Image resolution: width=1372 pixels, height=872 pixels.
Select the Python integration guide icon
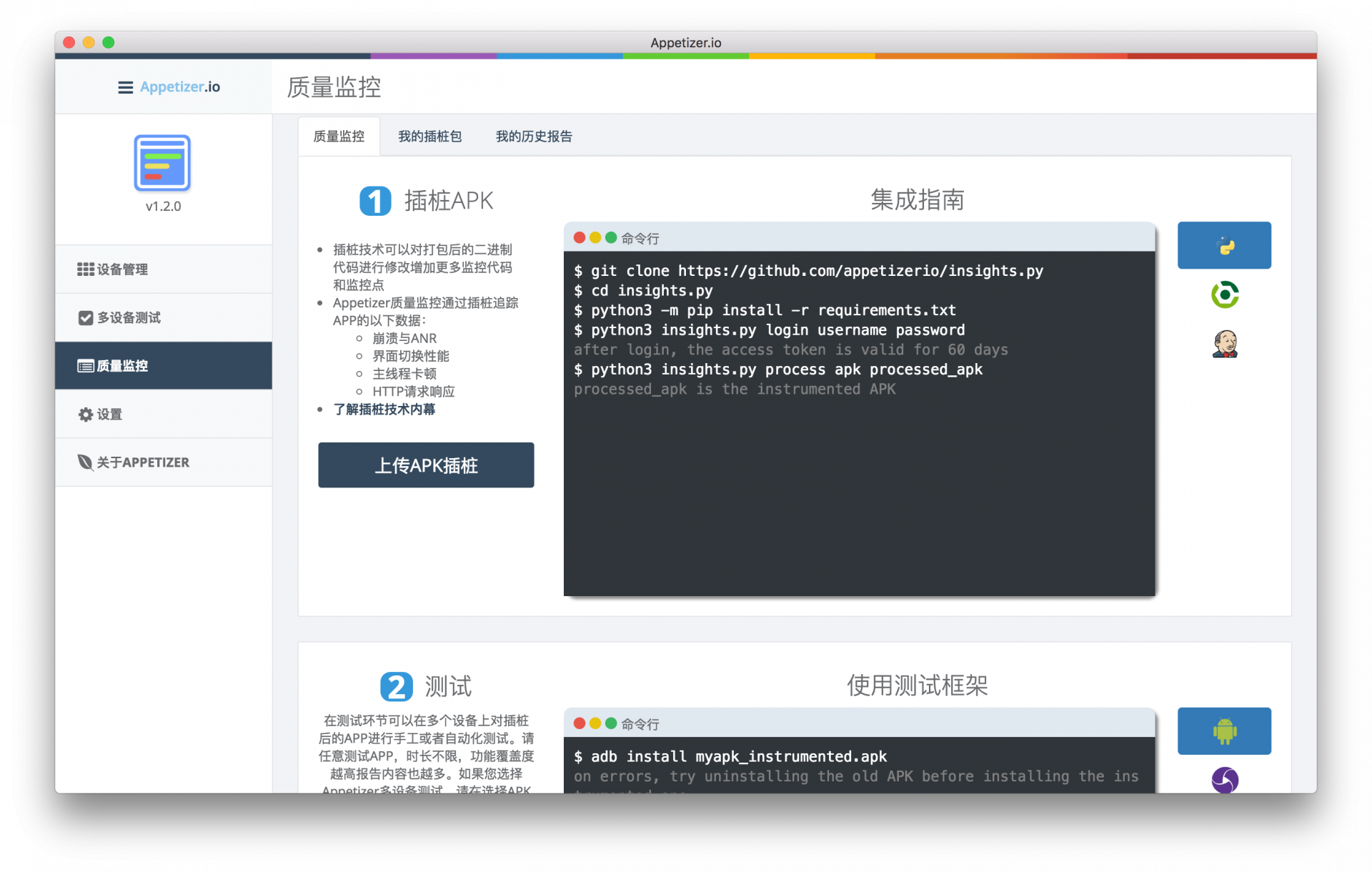point(1224,246)
